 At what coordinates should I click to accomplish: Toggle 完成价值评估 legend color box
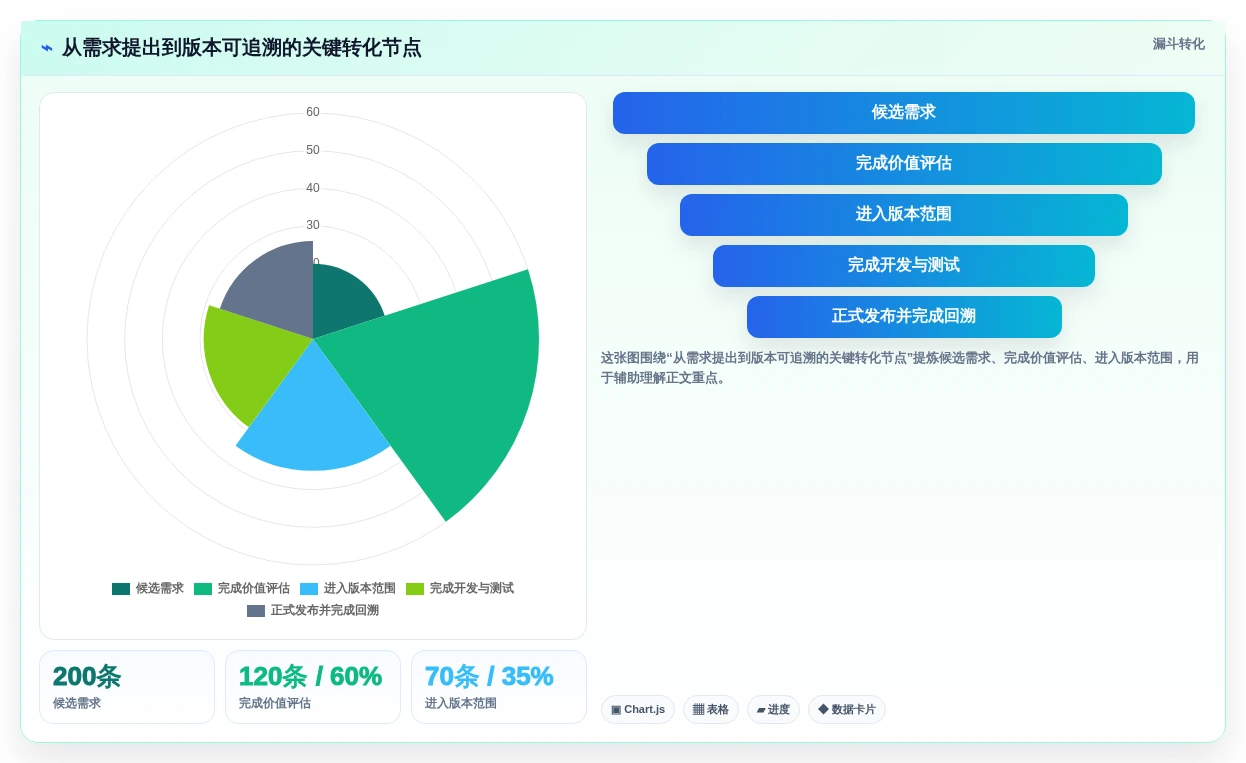click(x=203, y=589)
